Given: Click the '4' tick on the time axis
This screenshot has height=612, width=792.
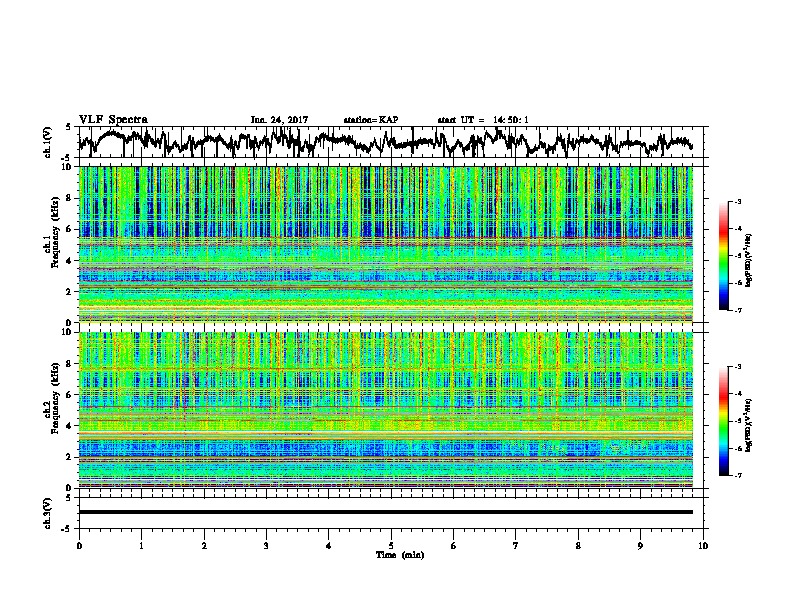Looking at the screenshot, I should click(x=329, y=546).
